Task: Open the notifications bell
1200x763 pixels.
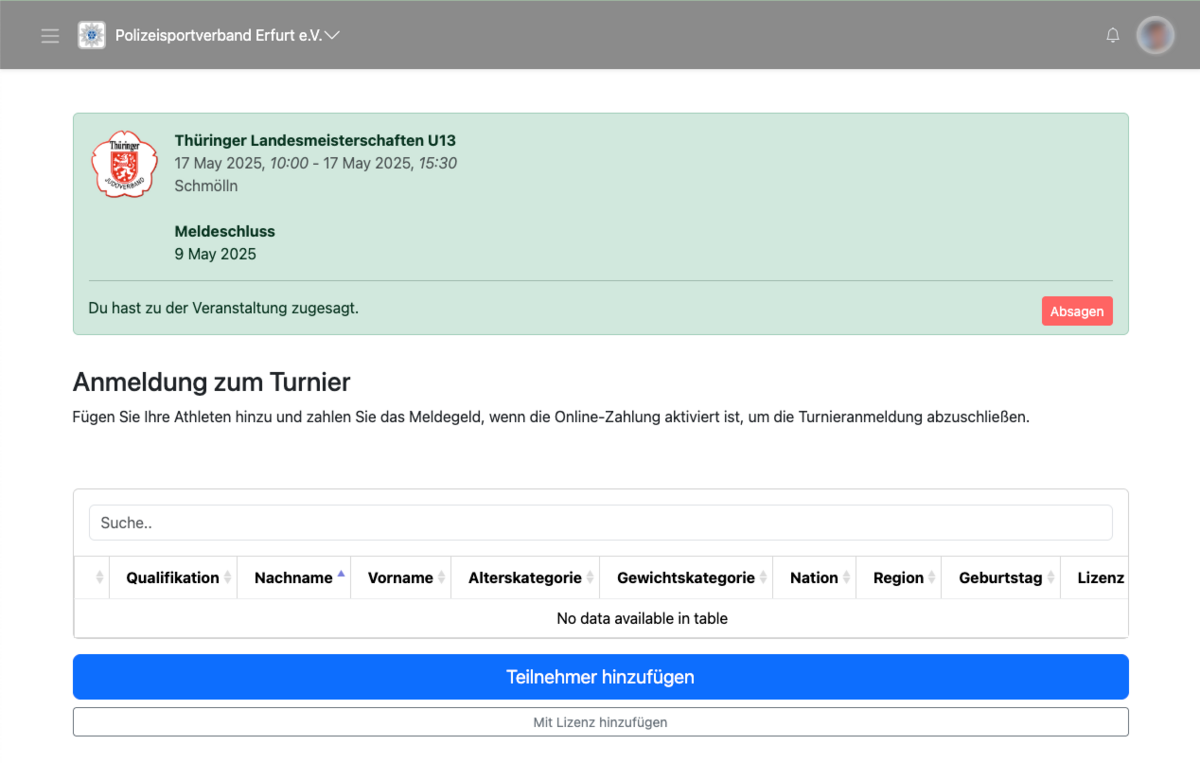Action: coord(1112,36)
